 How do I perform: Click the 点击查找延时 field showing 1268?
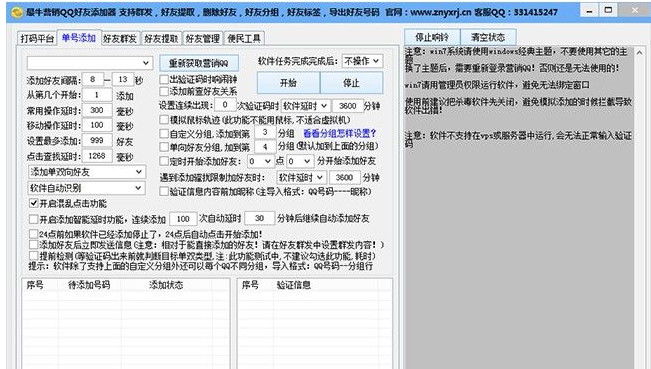click(97, 156)
